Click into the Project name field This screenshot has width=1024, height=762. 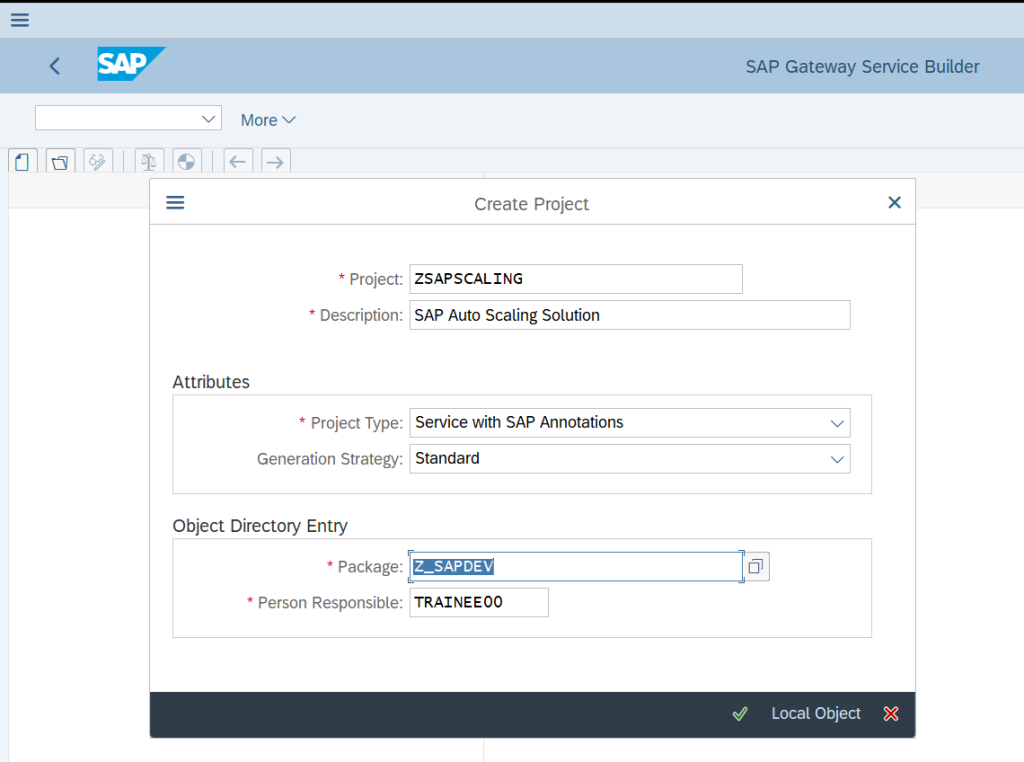(576, 279)
